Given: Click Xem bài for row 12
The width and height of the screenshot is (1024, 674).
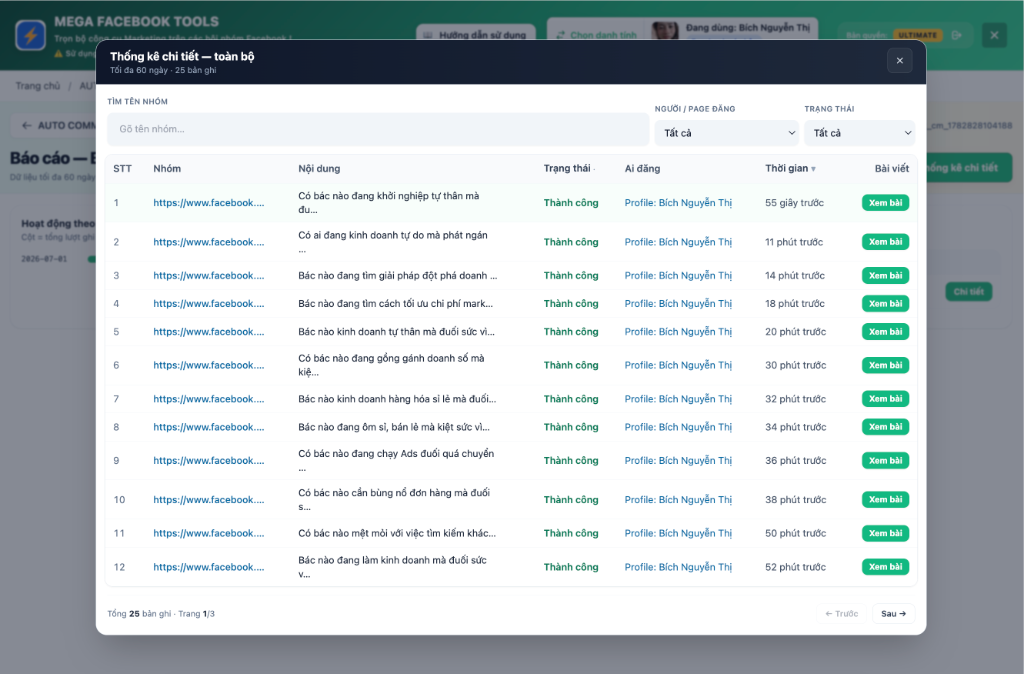Looking at the screenshot, I should click(x=886, y=567).
